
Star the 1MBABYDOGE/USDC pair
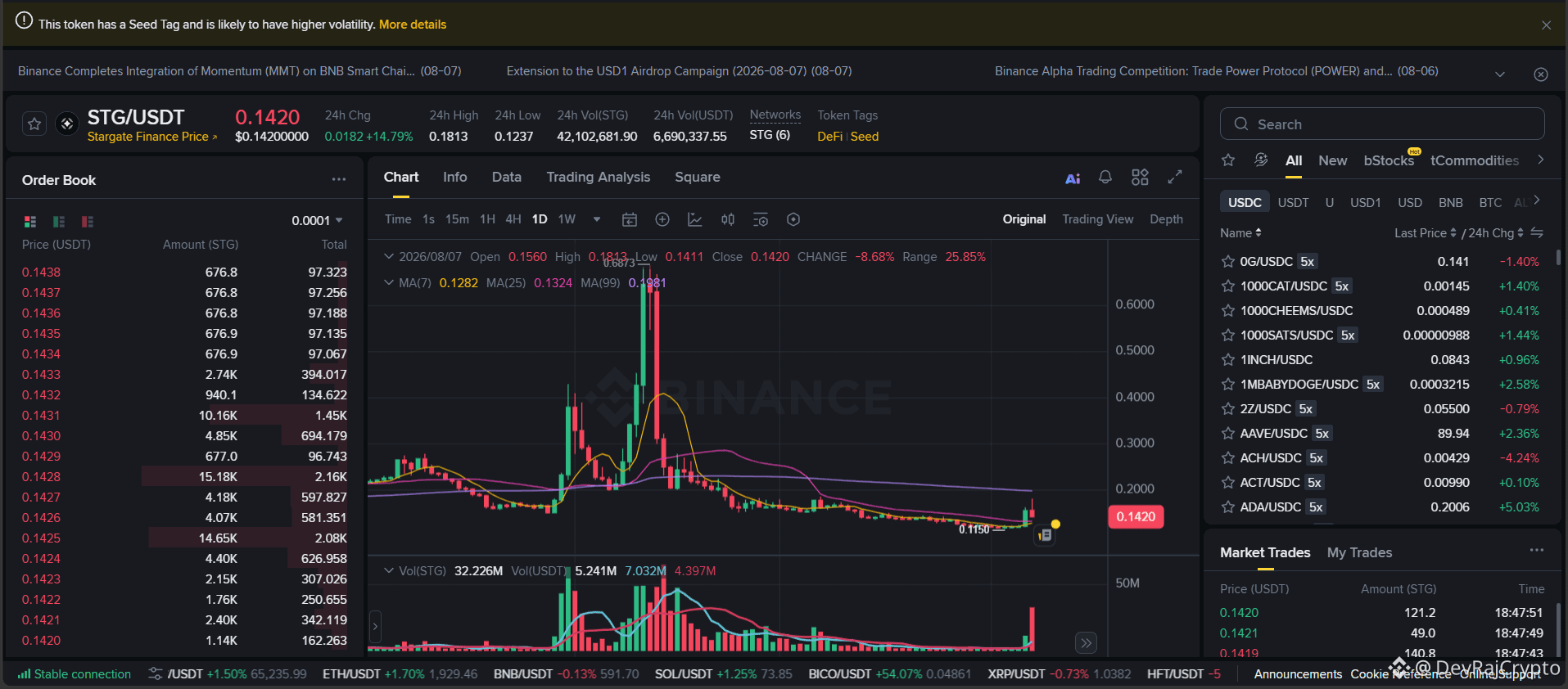[x=1228, y=385]
